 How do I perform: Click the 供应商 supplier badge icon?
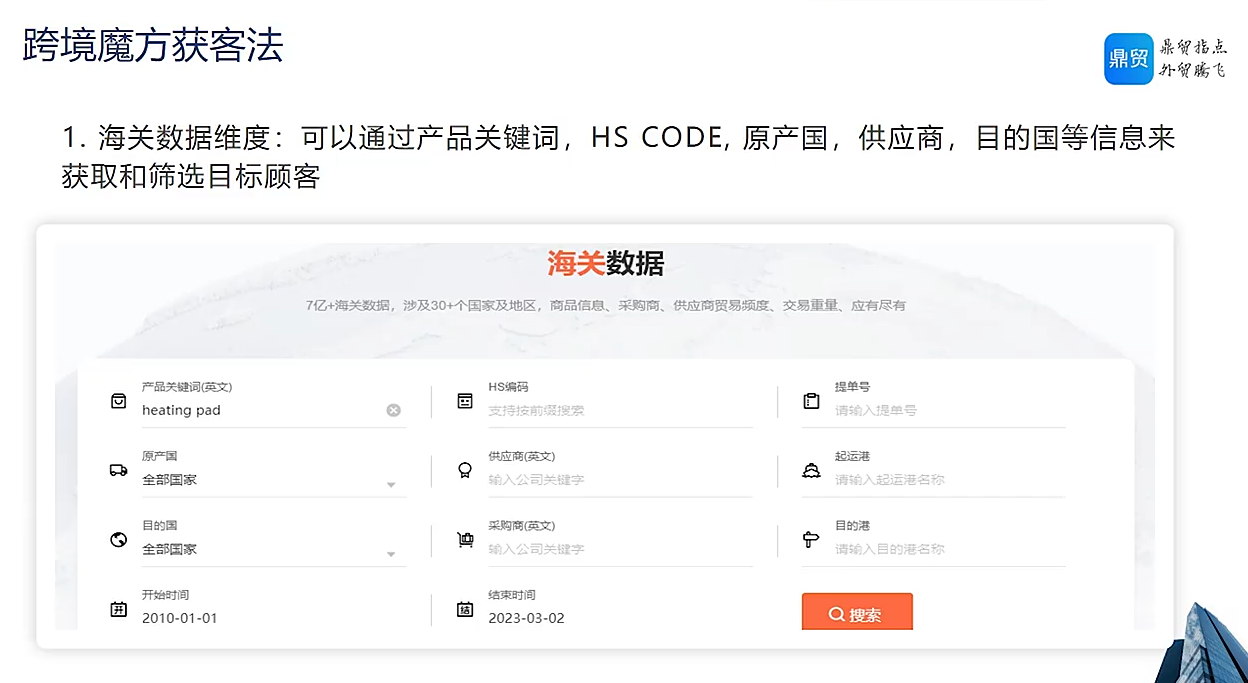pos(465,470)
